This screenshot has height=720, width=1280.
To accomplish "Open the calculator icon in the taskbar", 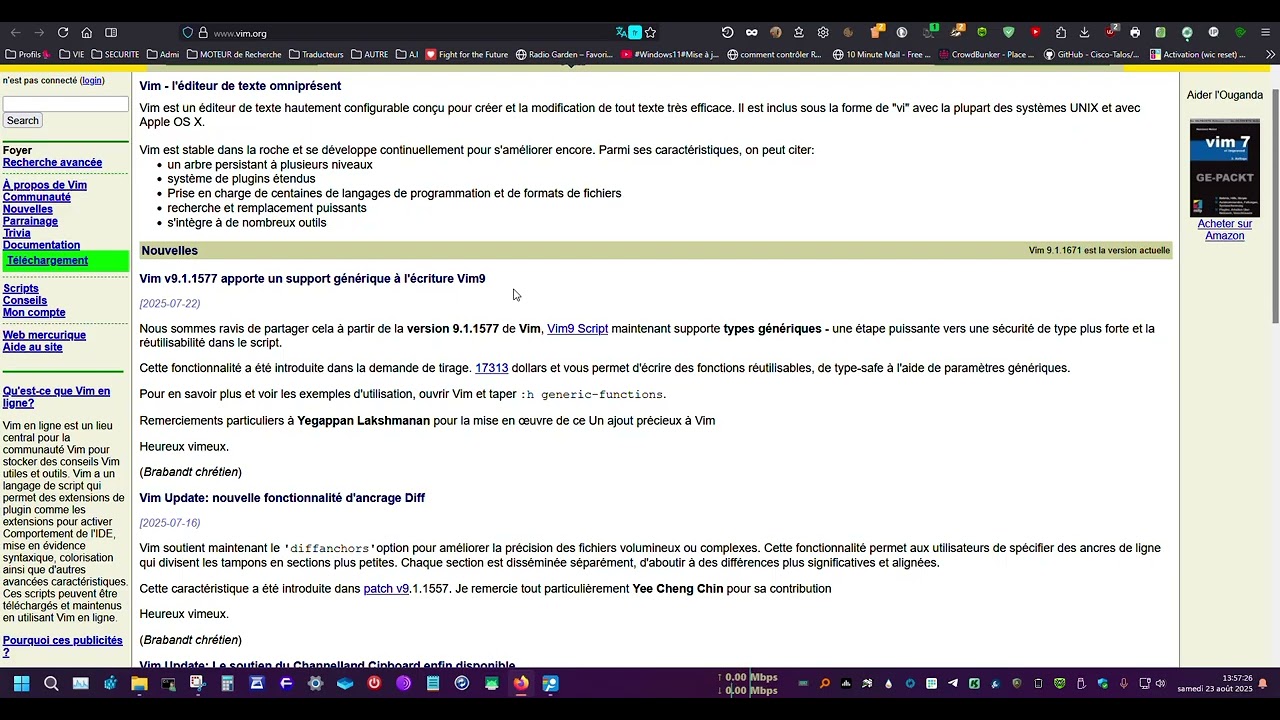I will (x=227, y=684).
